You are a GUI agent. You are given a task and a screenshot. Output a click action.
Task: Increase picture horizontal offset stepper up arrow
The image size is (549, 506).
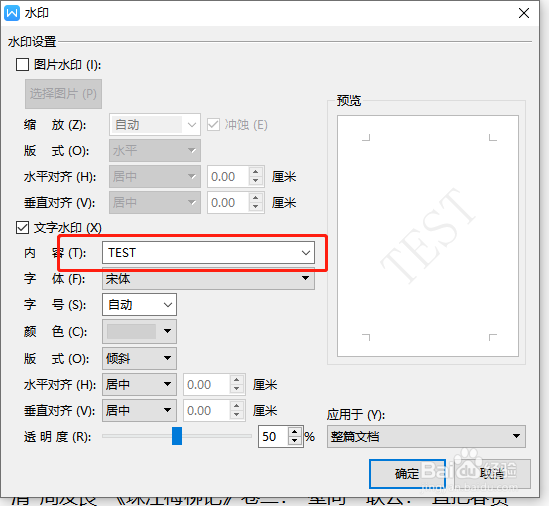(256, 172)
